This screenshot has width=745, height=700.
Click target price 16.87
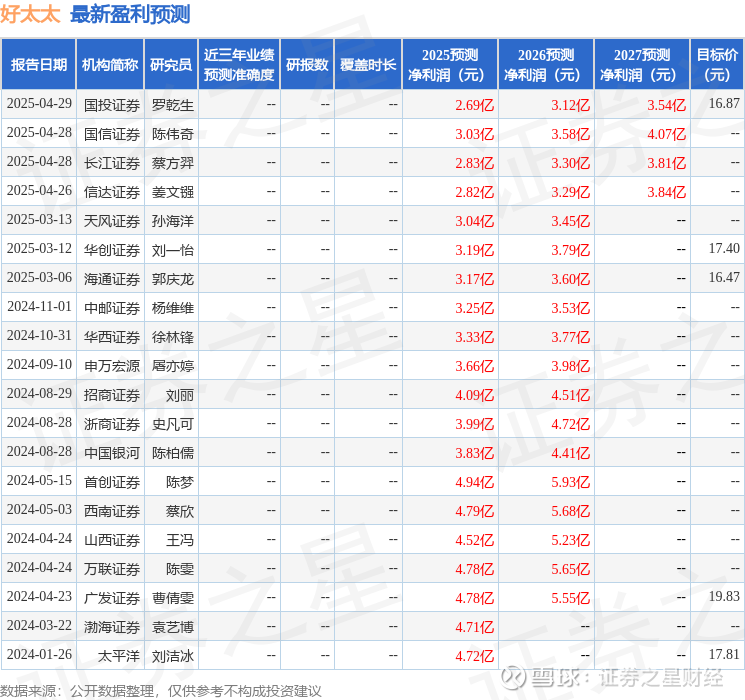coord(724,104)
